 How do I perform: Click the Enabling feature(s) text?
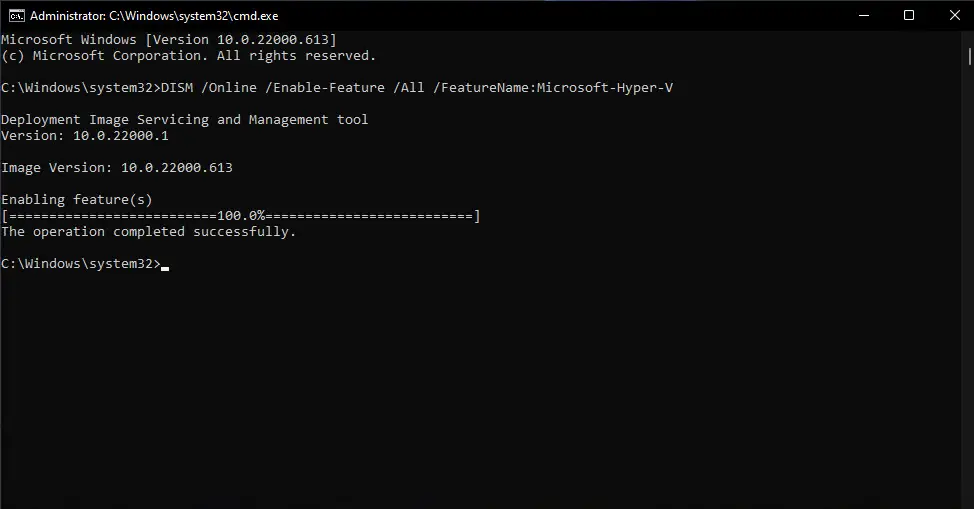click(77, 200)
